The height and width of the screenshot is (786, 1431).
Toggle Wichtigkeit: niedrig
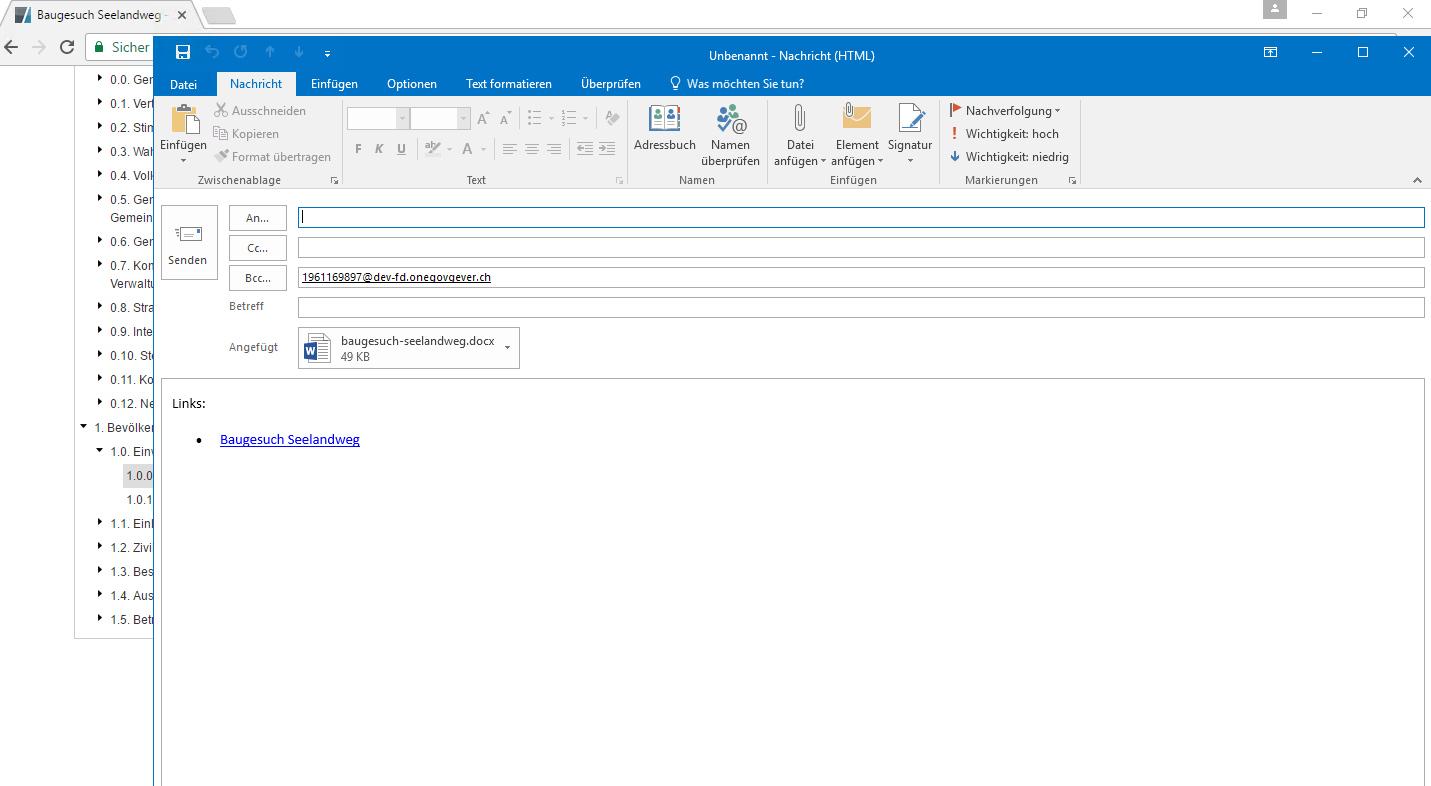click(x=1009, y=157)
